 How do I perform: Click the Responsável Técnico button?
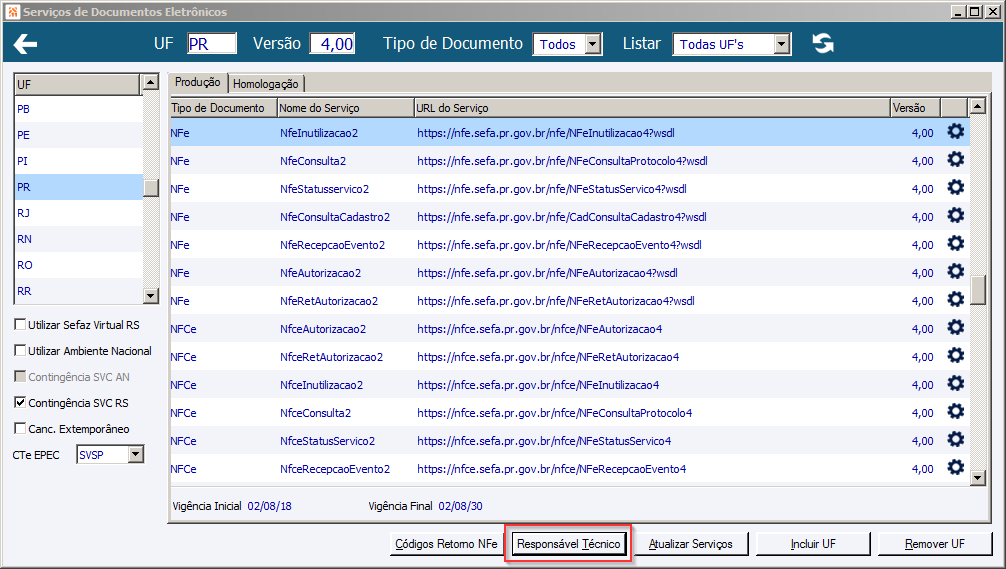tap(568, 544)
